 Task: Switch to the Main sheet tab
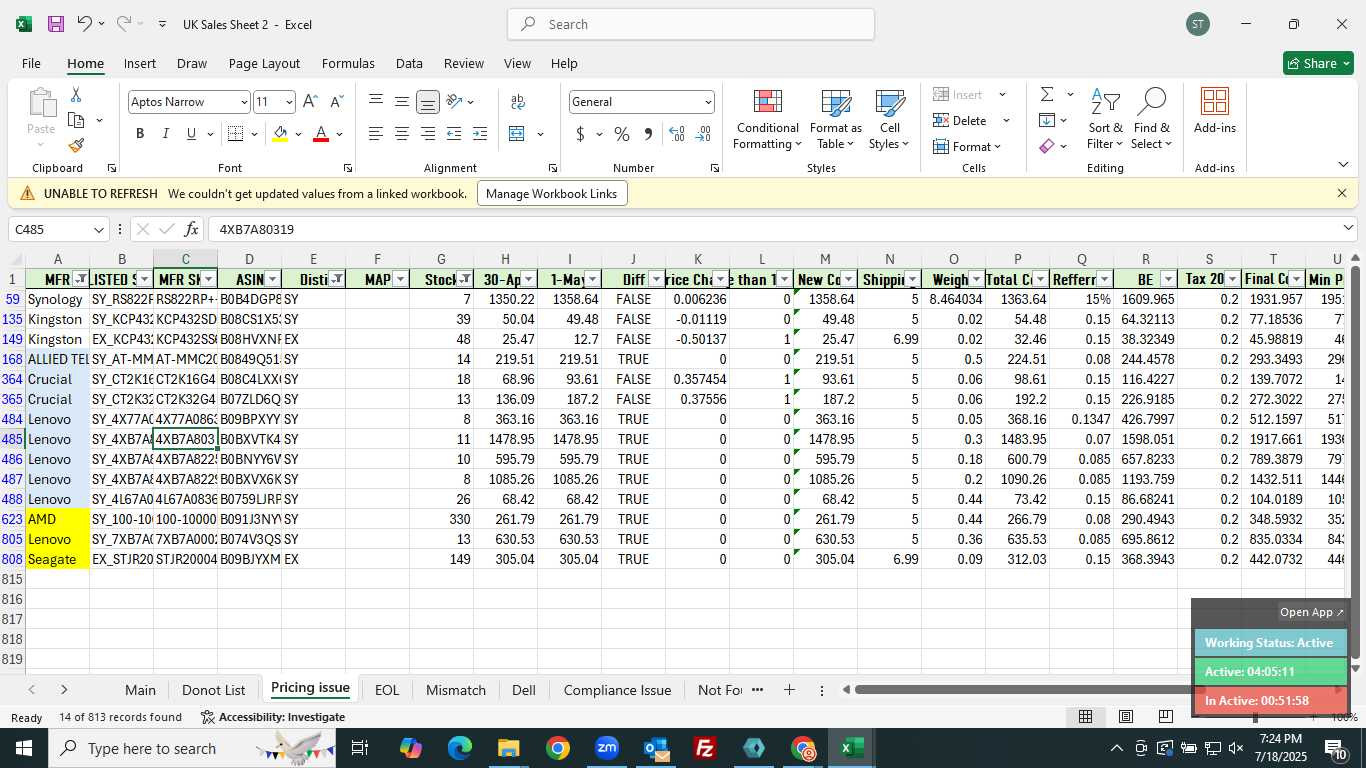pos(140,690)
